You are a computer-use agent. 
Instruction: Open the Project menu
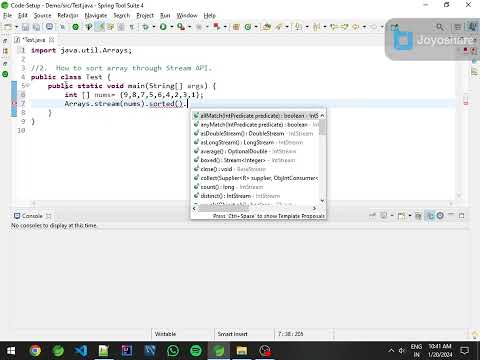[x=145, y=15]
